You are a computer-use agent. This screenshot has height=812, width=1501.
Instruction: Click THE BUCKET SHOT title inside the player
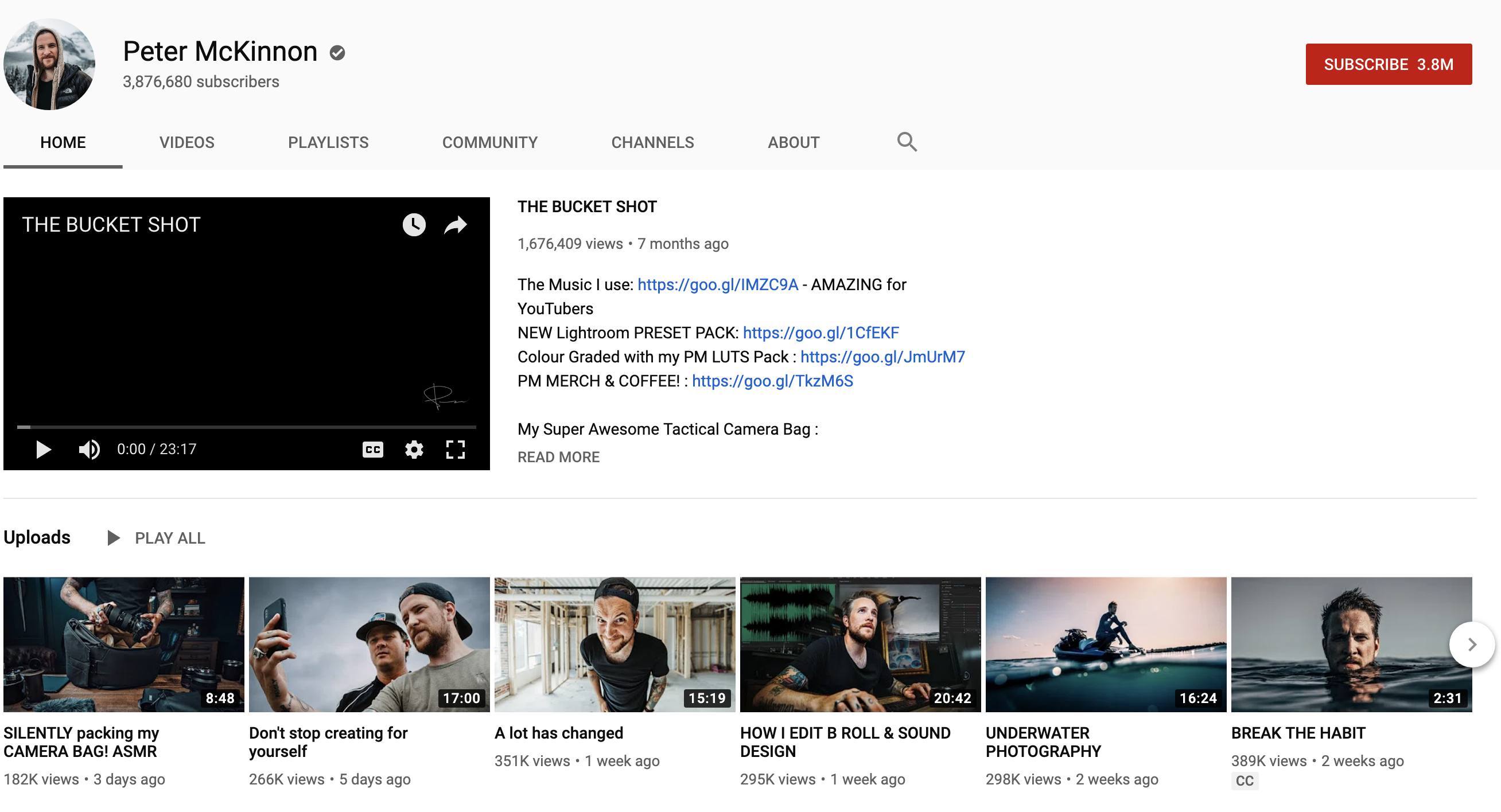[x=111, y=225]
